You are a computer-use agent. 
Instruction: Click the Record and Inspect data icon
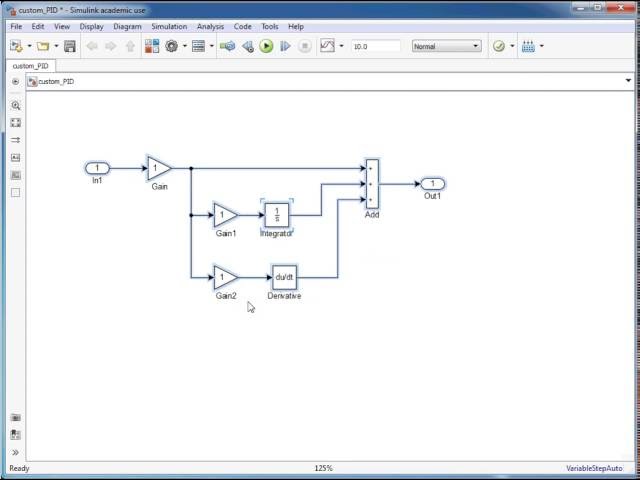[327, 46]
